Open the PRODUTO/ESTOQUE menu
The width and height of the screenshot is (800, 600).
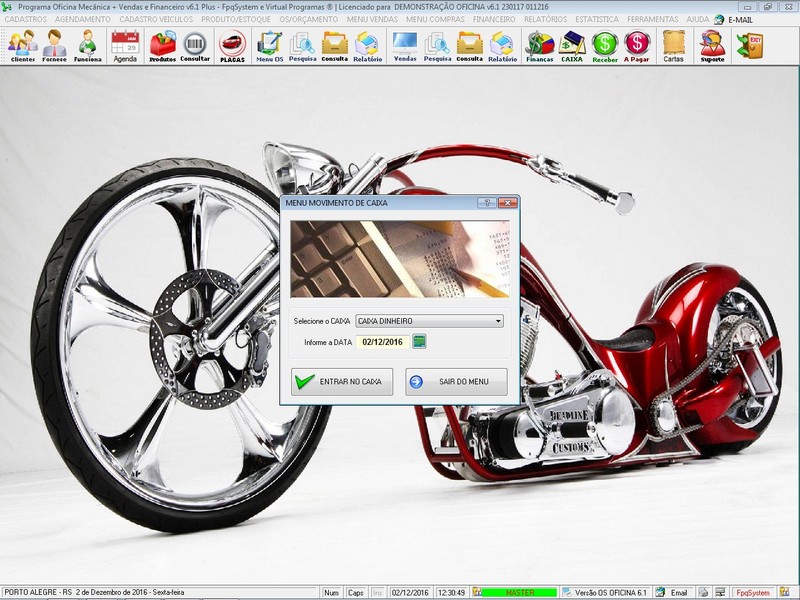coord(236,19)
